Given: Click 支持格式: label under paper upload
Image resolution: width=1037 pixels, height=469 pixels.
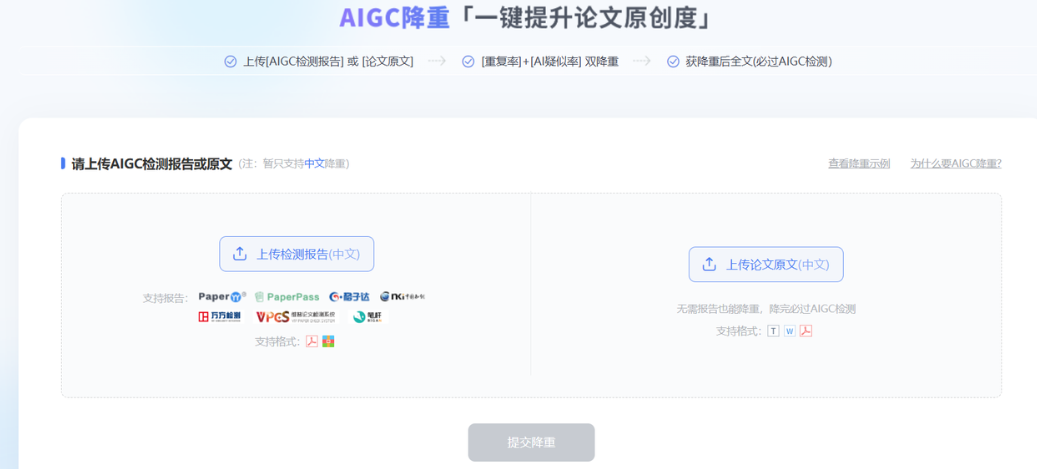Looking at the screenshot, I should (739, 331).
